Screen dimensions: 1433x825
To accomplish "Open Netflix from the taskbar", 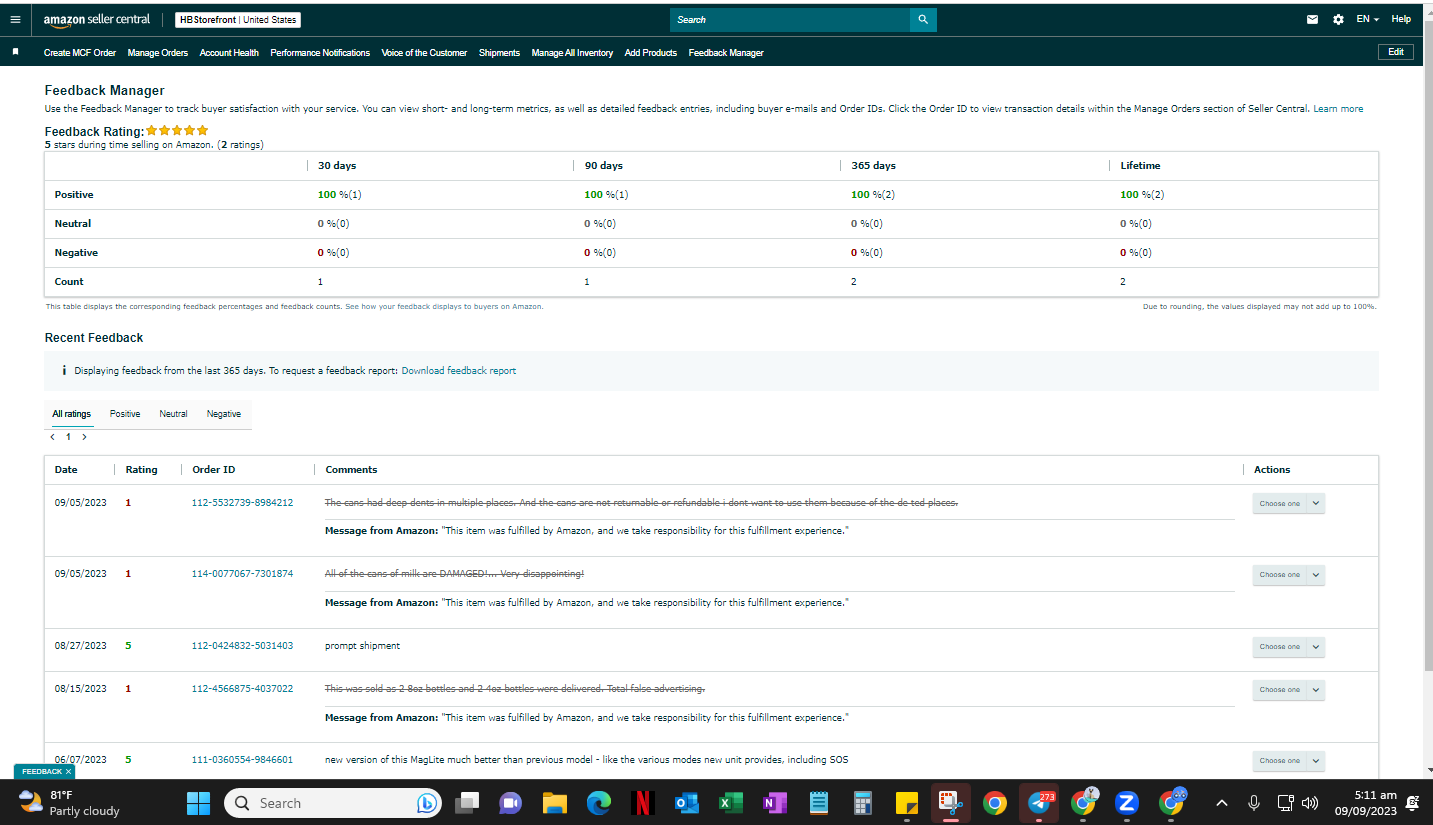I will tap(643, 803).
